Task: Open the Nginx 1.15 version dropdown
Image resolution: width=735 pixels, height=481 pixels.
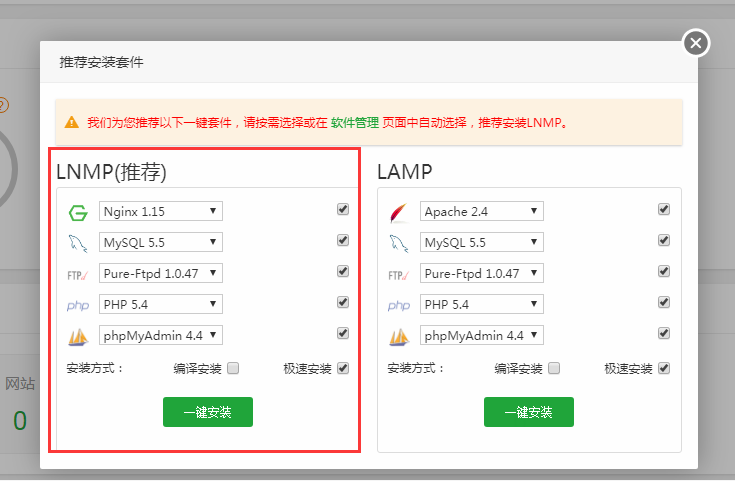Action: coord(161,211)
